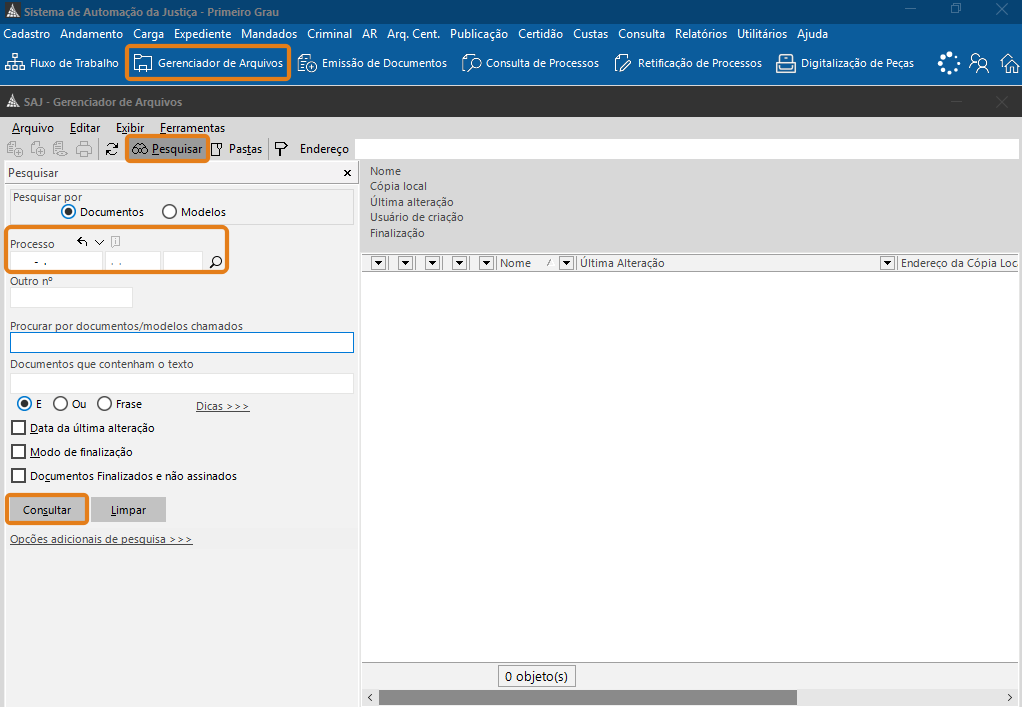This screenshot has height=707, width=1022.
Task: Open the Gerenciador de Arquivos tool
Action: coord(208,63)
